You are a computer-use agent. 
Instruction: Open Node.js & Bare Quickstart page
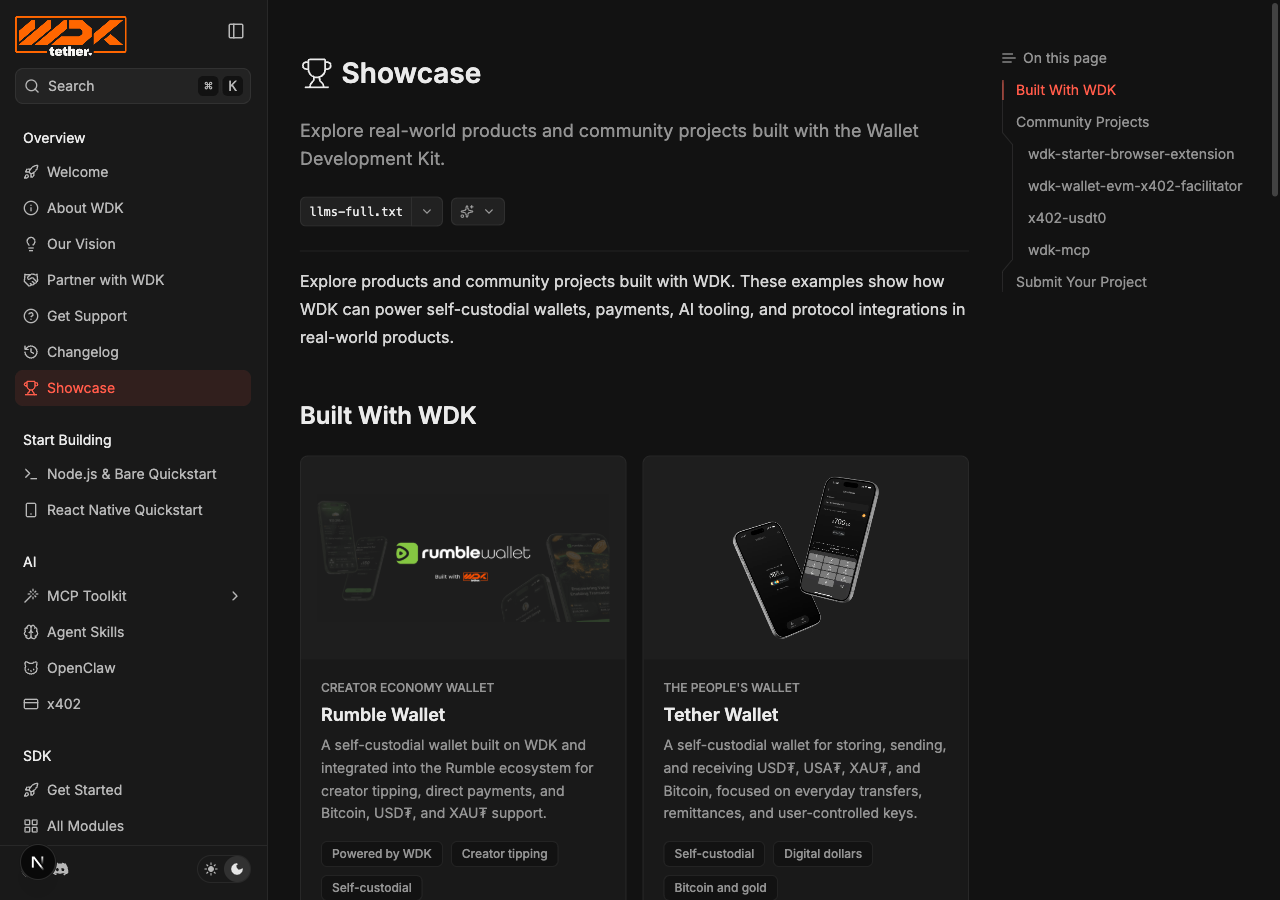click(133, 474)
